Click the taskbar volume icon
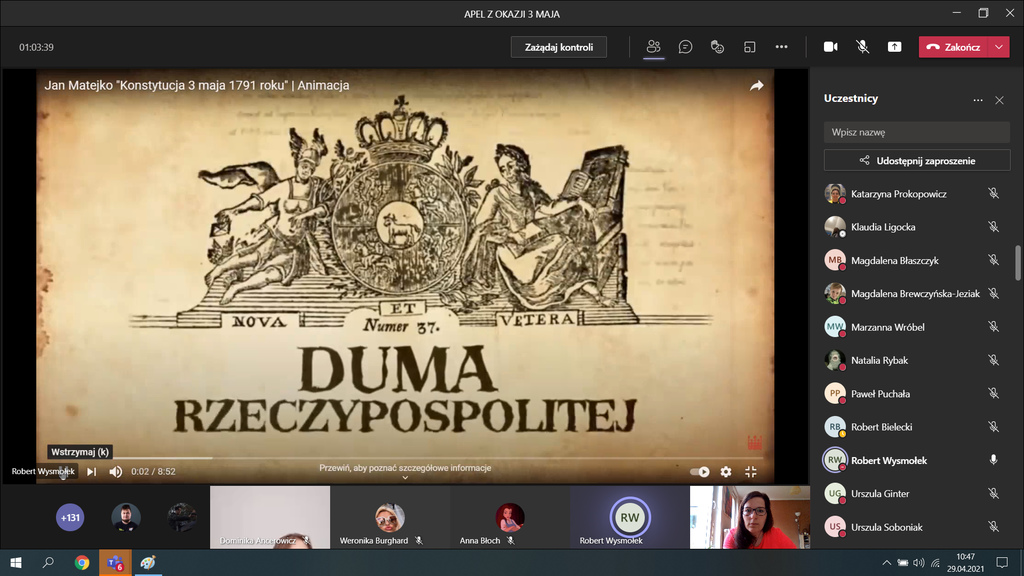Screen dimensions: 1024x576 [x=919, y=563]
